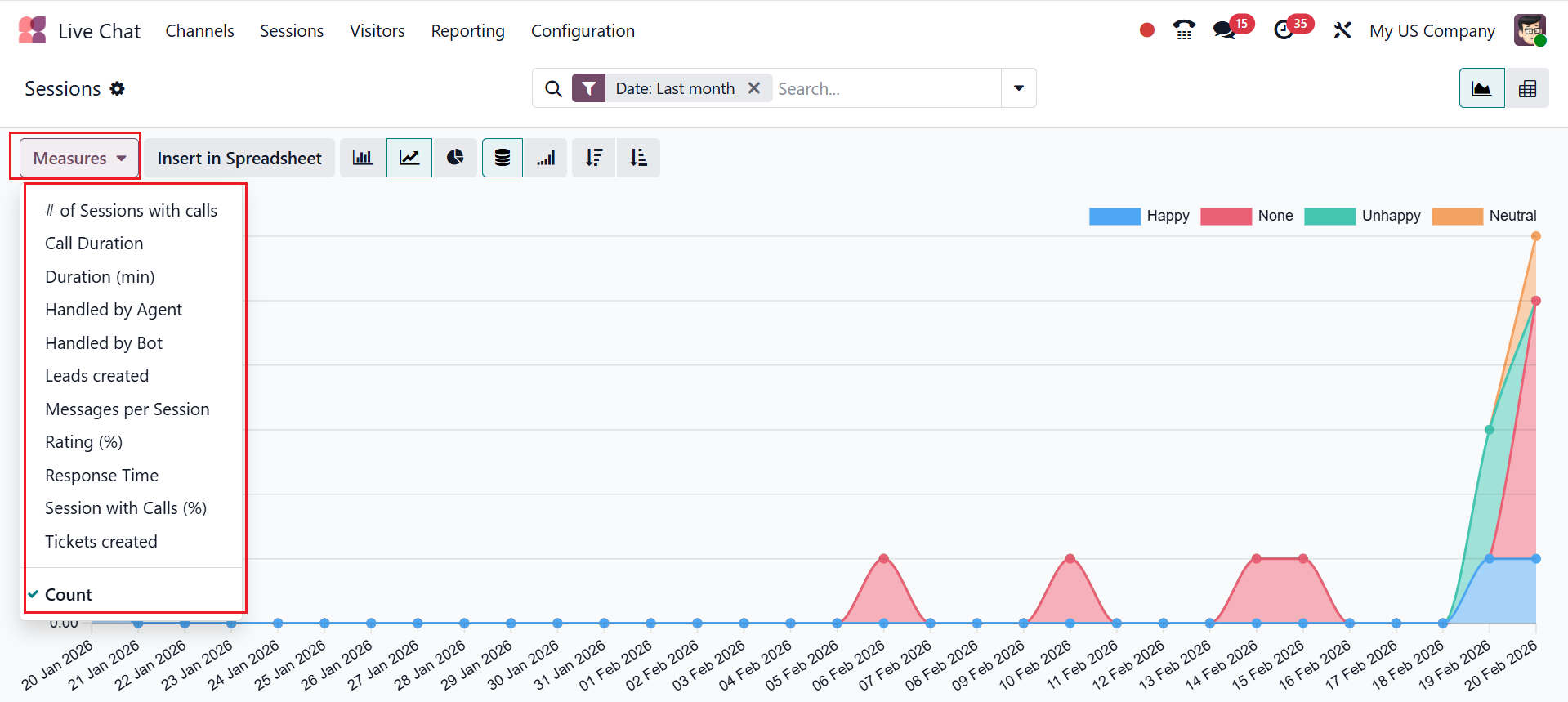This screenshot has width=1568, height=702.
Task: Open My US Company switcher
Action: point(1432,31)
